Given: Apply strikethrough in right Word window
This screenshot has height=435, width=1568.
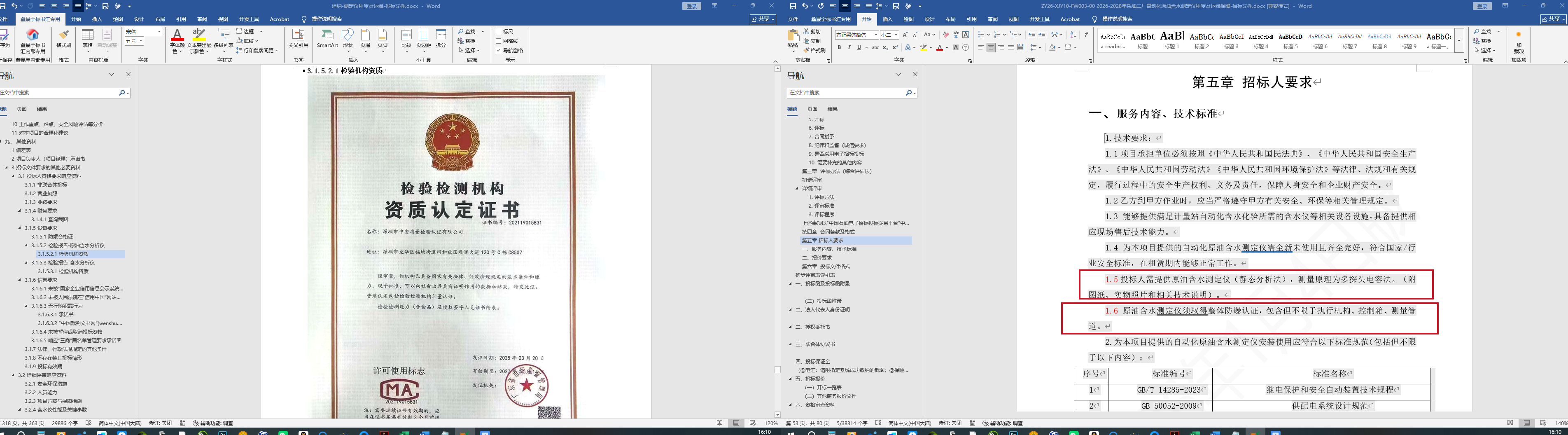Looking at the screenshot, I should tap(875, 47).
